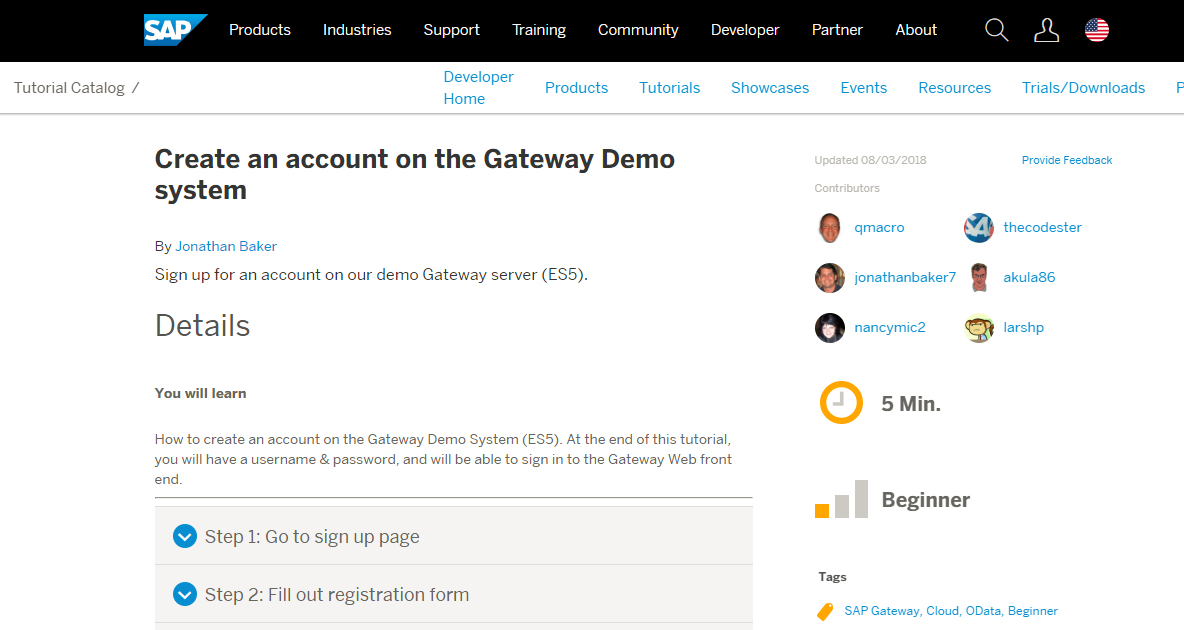
Task: Expand Step 2: Fill out registration form
Action: tap(453, 594)
